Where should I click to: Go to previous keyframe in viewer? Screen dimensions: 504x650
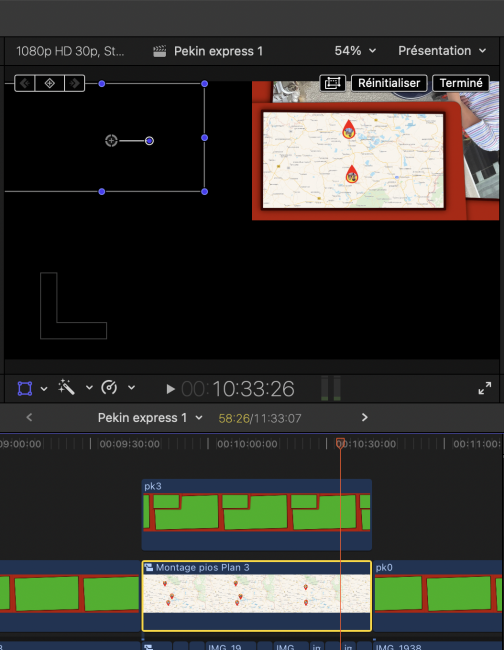(x=25, y=83)
